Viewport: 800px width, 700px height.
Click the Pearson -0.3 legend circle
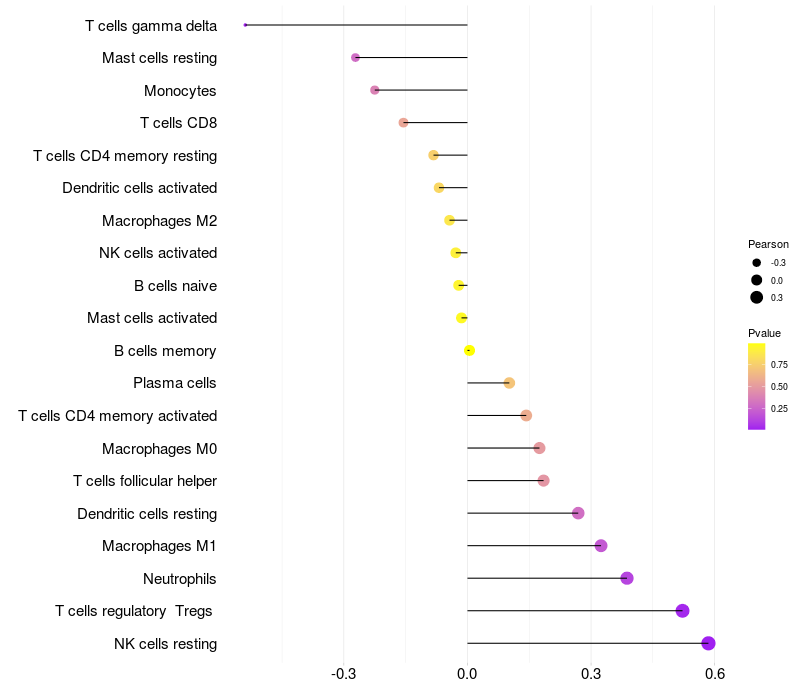[x=757, y=263]
